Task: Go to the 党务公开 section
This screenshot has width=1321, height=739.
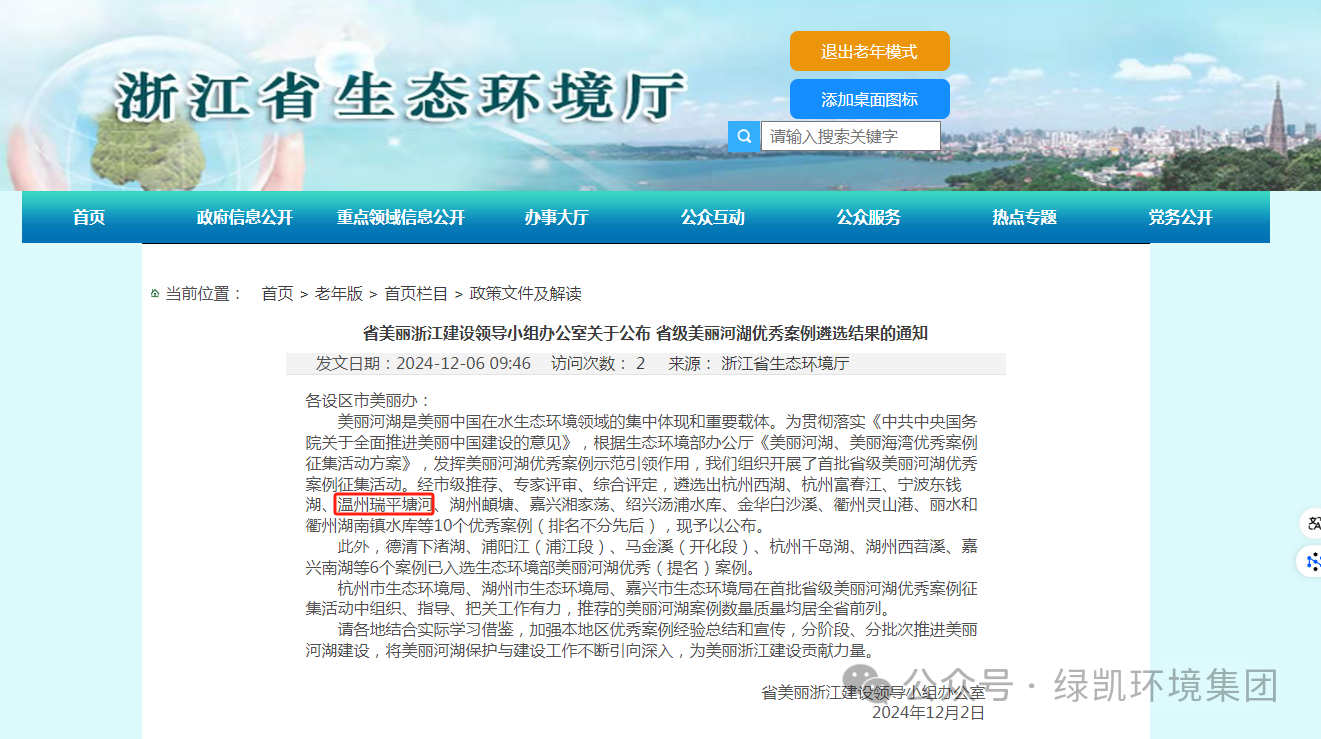Action: (1181, 217)
